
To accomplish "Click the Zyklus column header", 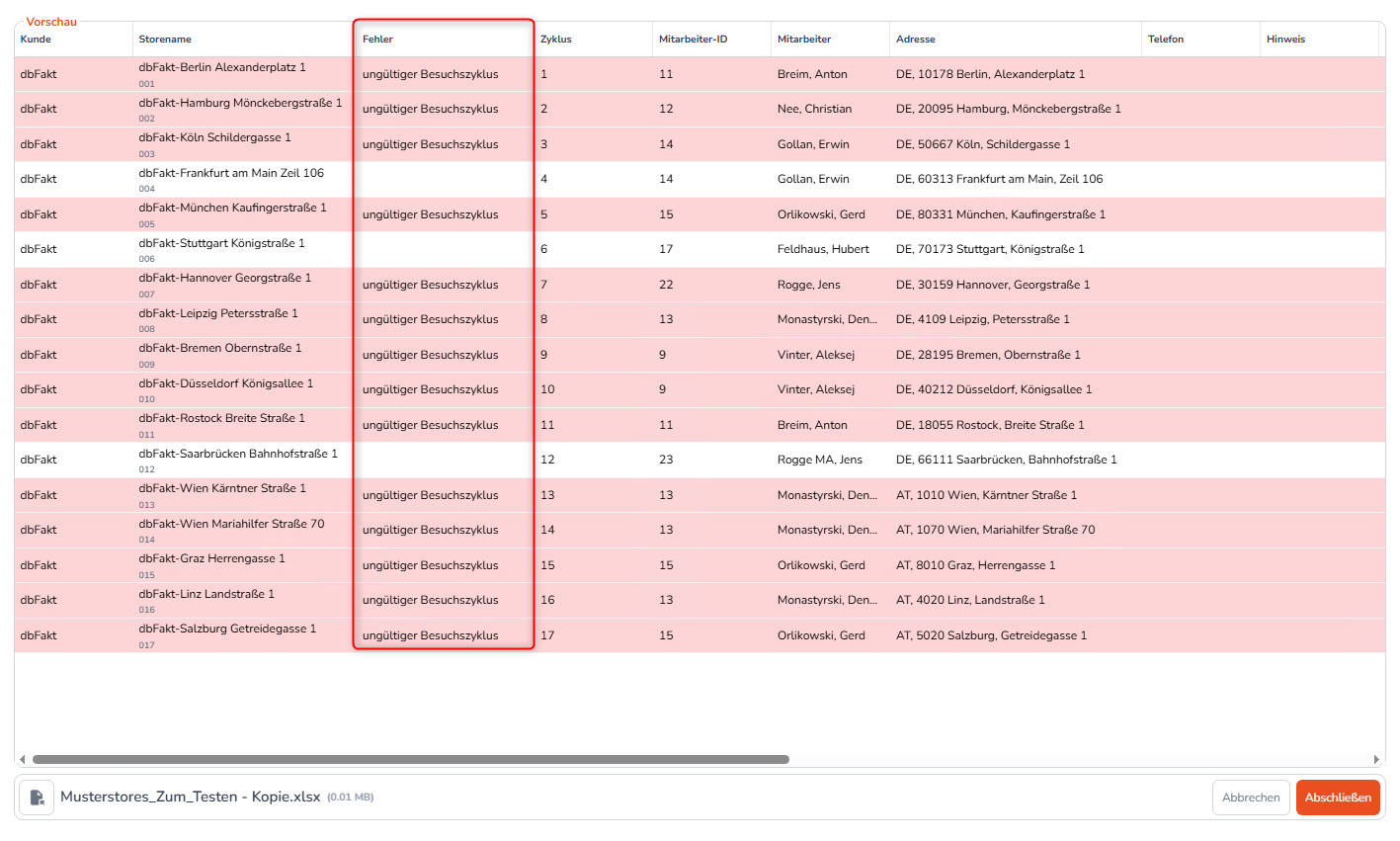I will click(x=555, y=40).
